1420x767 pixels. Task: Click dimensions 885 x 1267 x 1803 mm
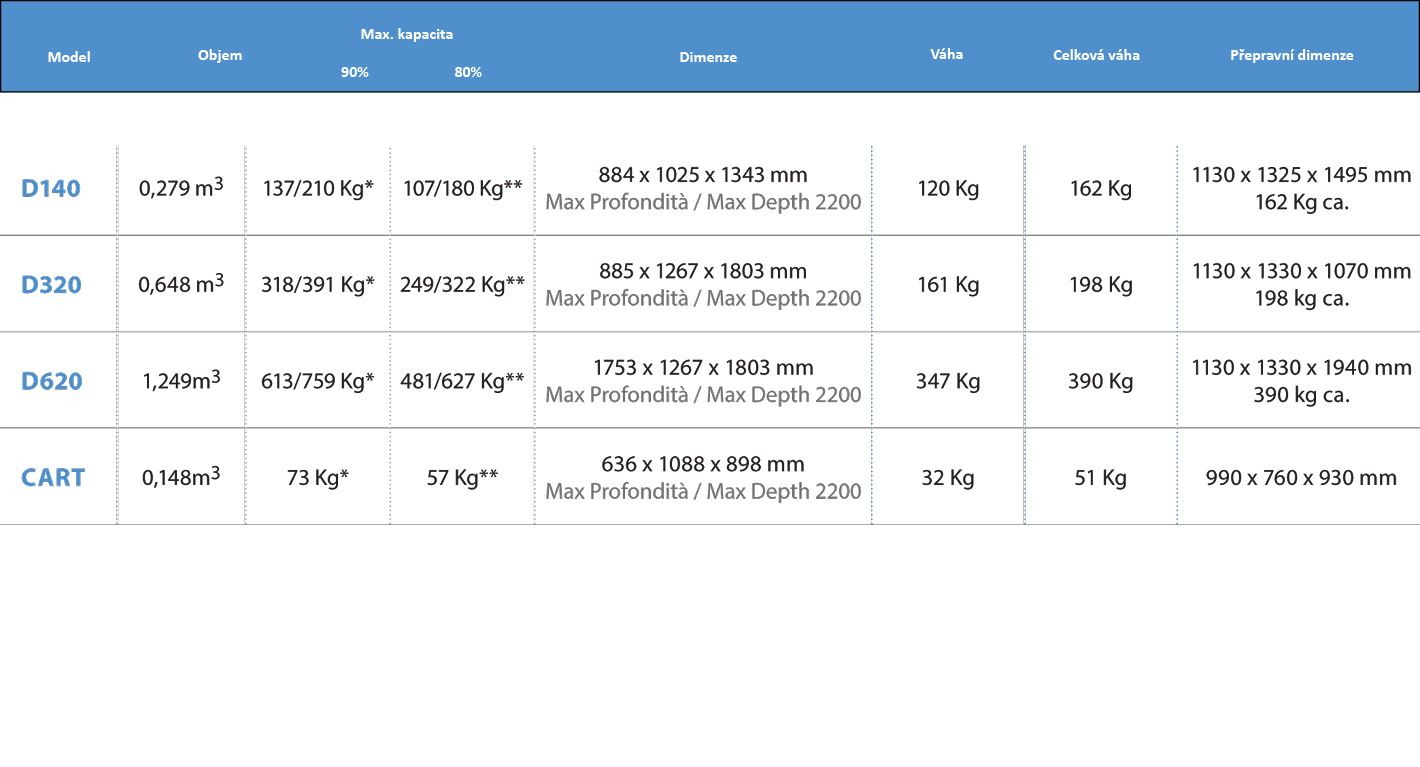point(703,271)
